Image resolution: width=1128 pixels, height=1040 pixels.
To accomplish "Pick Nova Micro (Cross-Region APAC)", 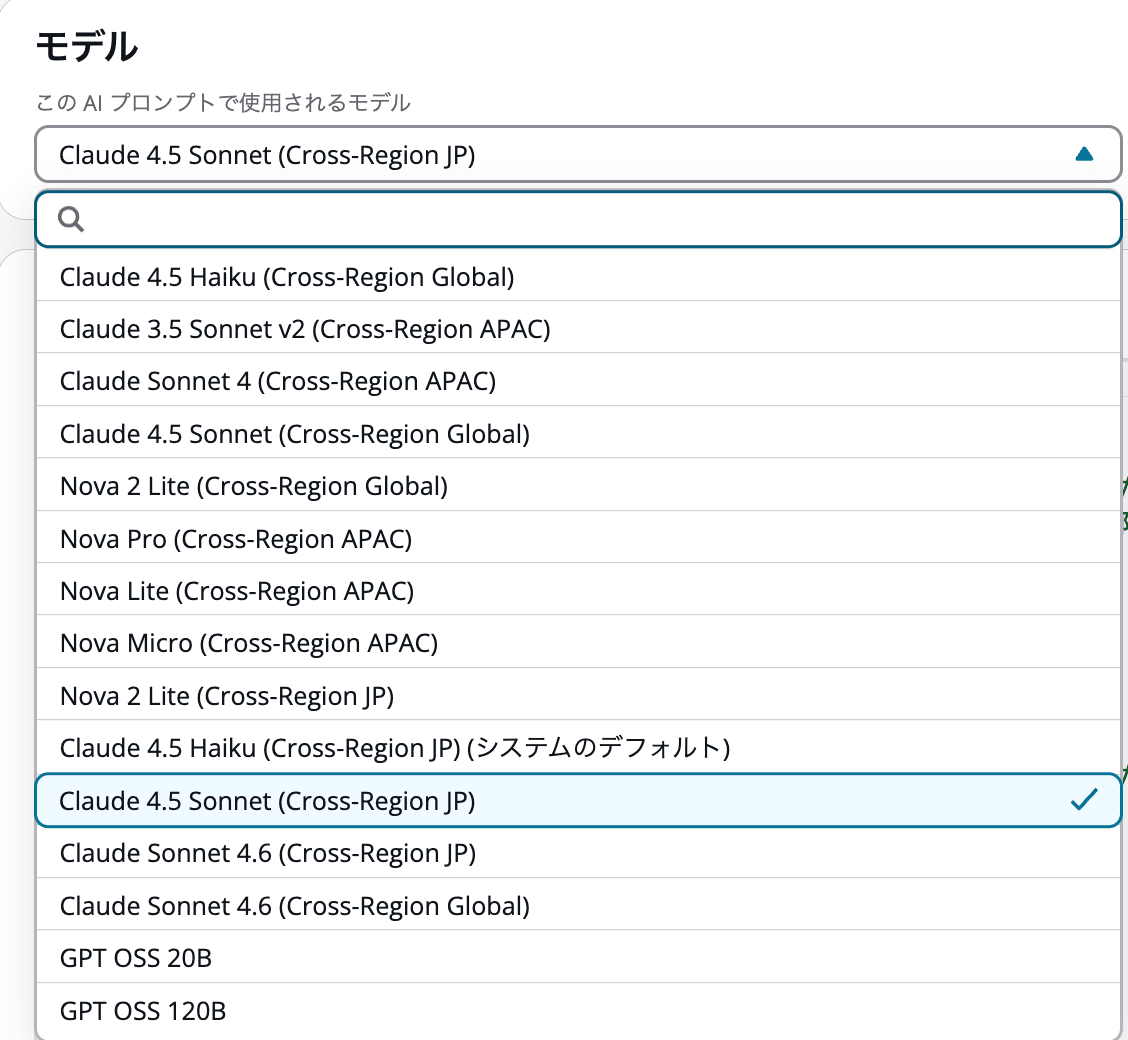I will coord(578,643).
